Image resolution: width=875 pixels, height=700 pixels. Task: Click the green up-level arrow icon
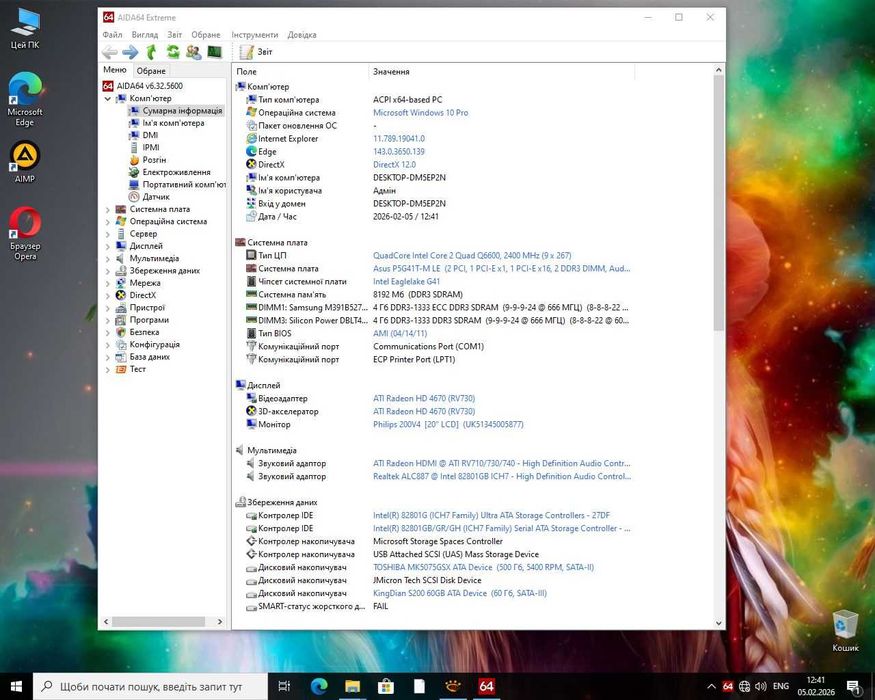[x=151, y=52]
